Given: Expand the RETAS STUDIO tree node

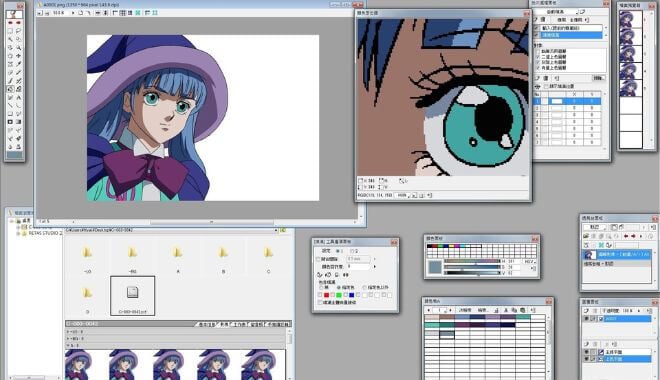Looking at the screenshot, I should click(x=18, y=234).
